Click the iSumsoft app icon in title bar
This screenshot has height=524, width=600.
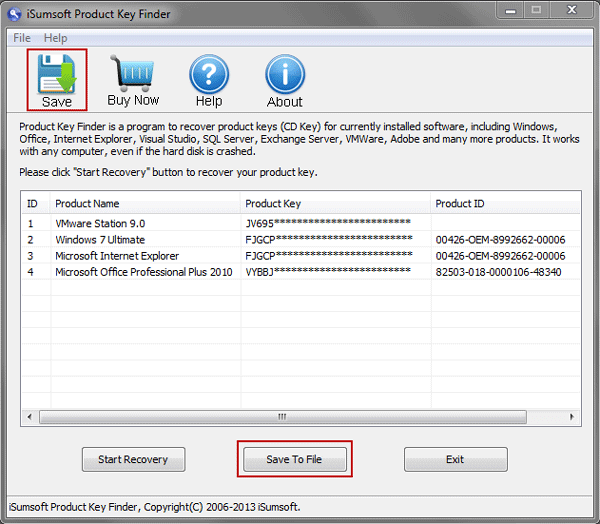pos(15,14)
